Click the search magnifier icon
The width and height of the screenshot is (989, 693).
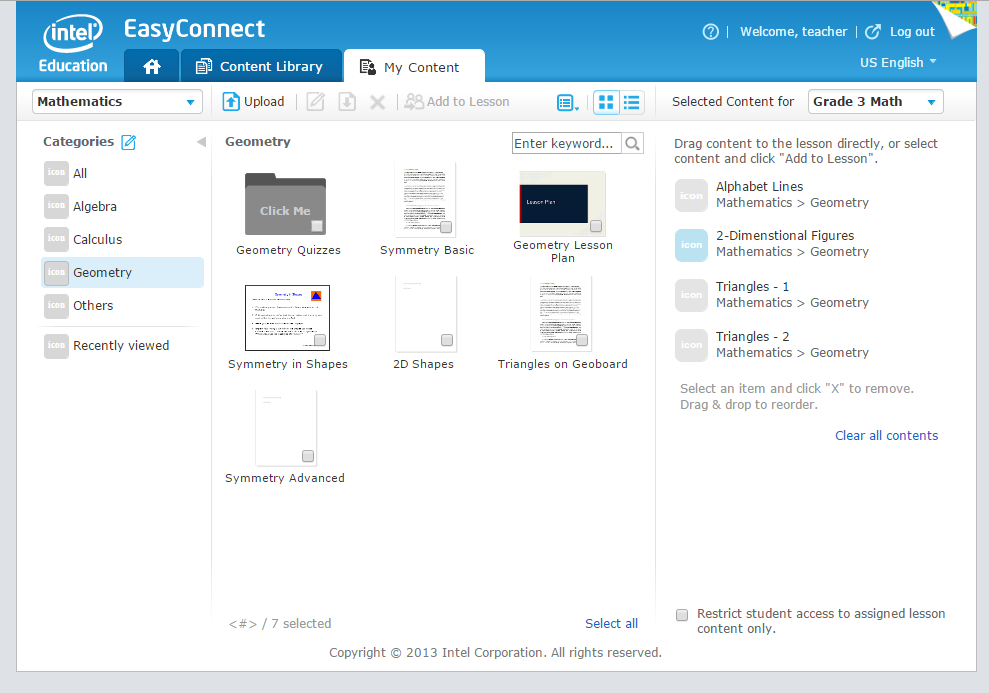click(632, 144)
